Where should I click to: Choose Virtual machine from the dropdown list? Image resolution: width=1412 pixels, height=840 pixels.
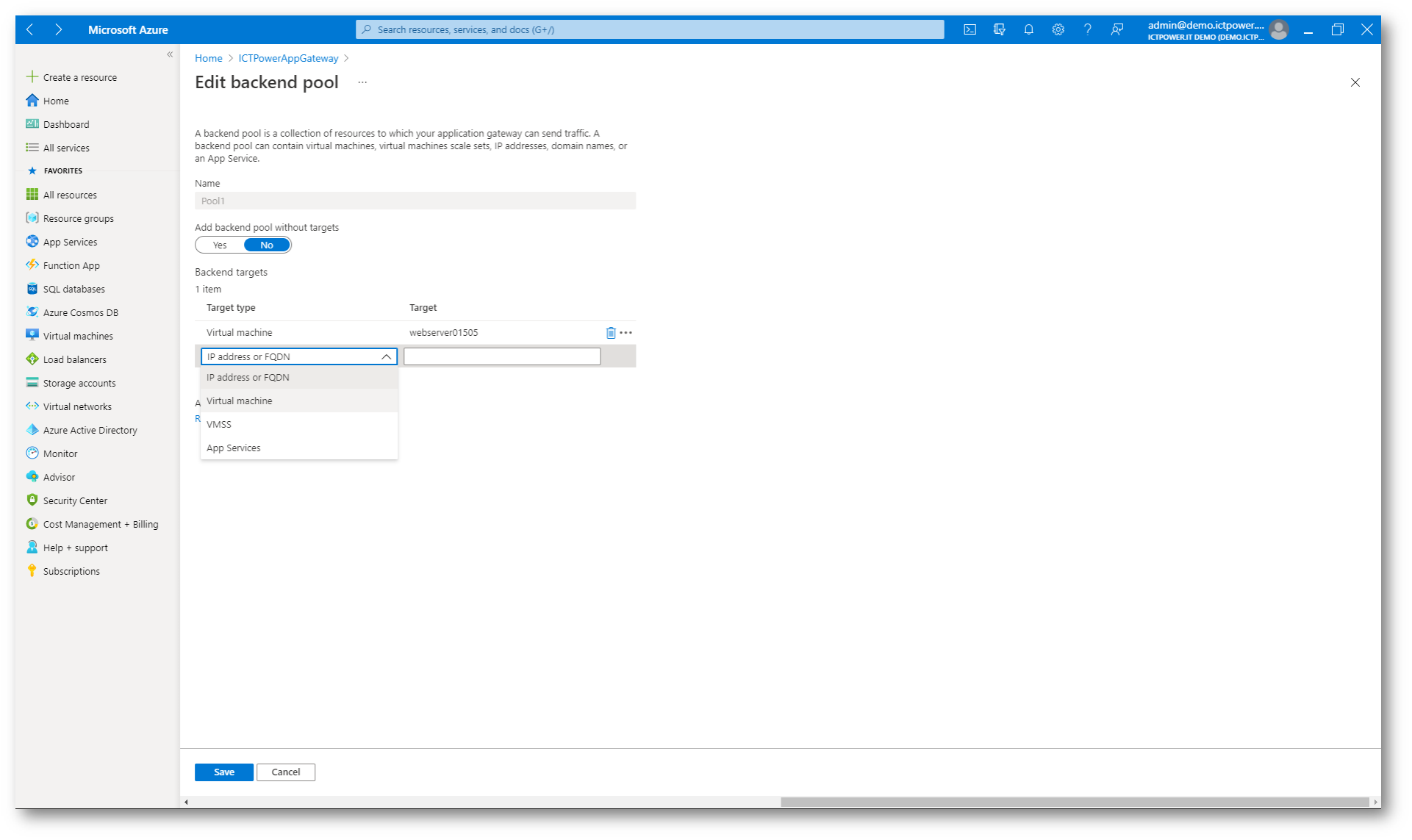pyautogui.click(x=299, y=401)
